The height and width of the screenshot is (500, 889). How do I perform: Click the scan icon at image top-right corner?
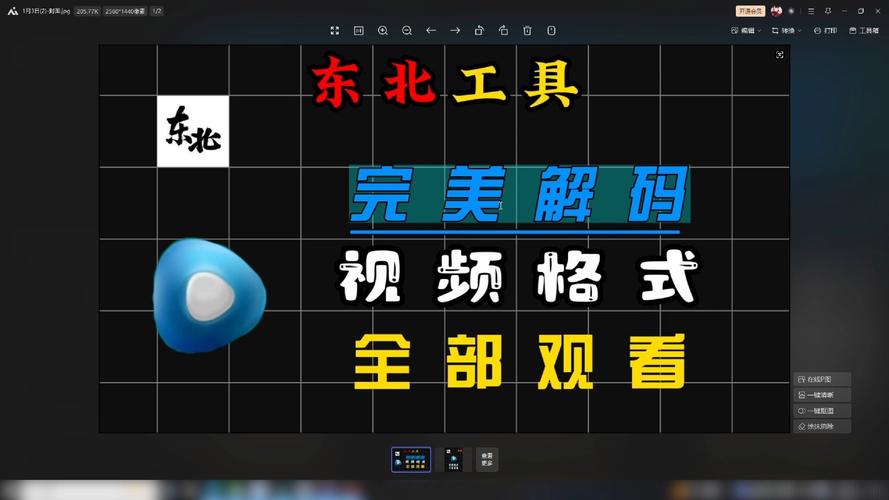pos(780,54)
